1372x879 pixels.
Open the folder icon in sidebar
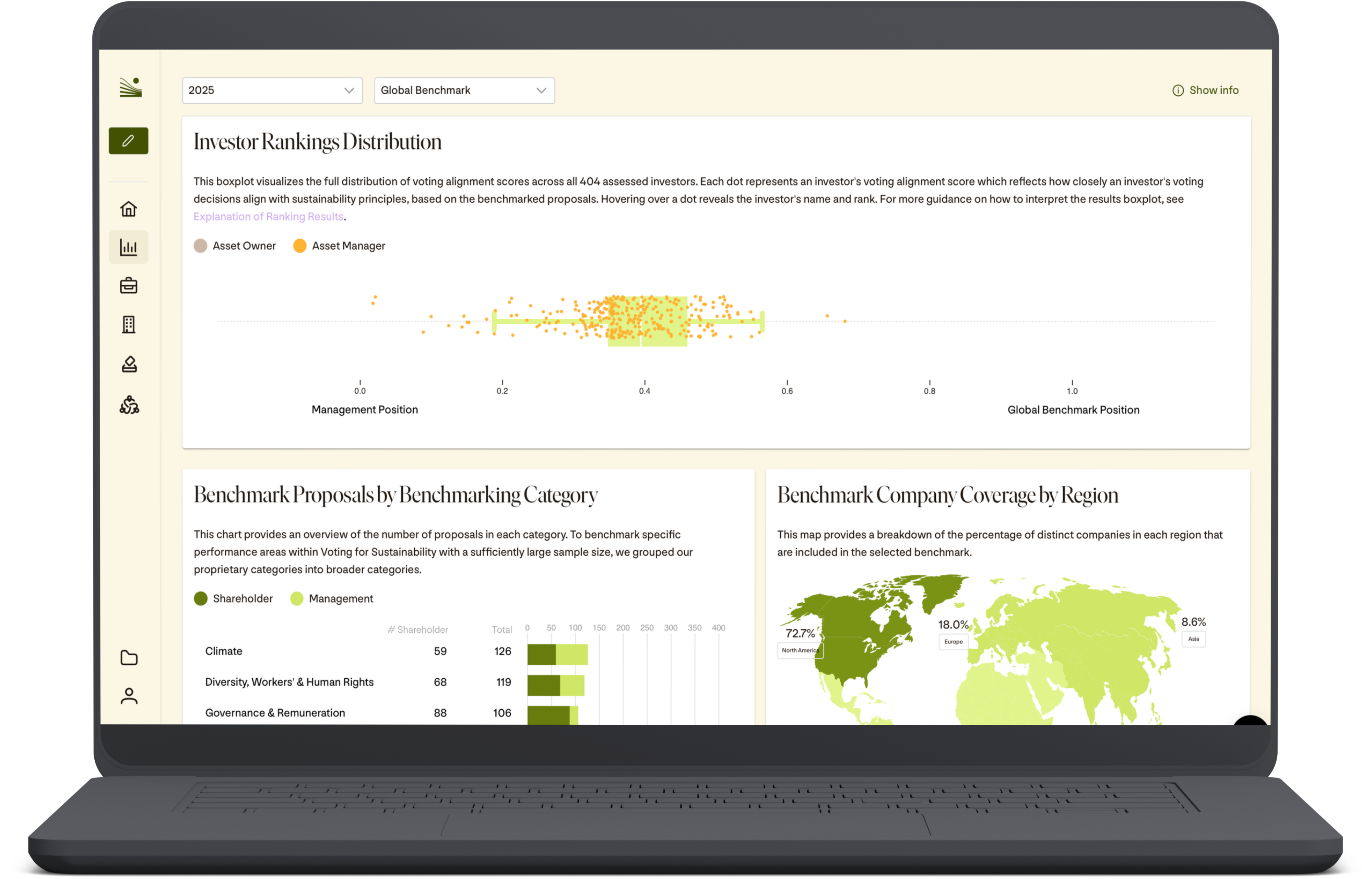[129, 657]
